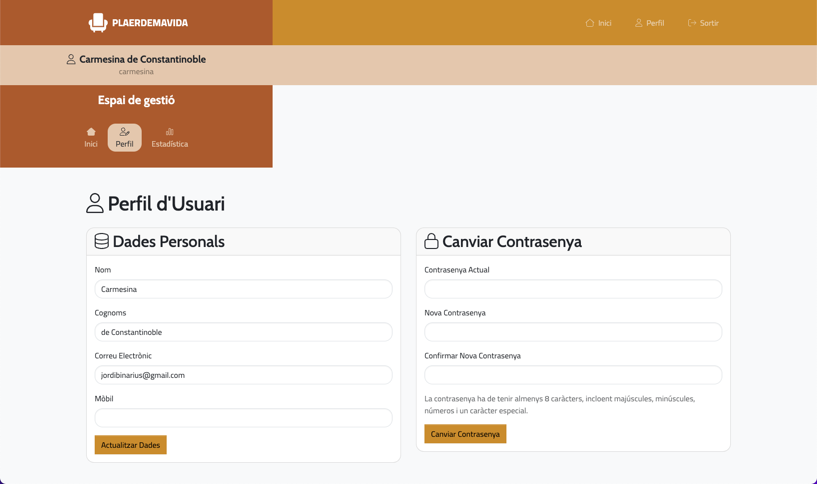Go to Inici in the top navigation
Screen dimensions: 817x484
(604, 23)
